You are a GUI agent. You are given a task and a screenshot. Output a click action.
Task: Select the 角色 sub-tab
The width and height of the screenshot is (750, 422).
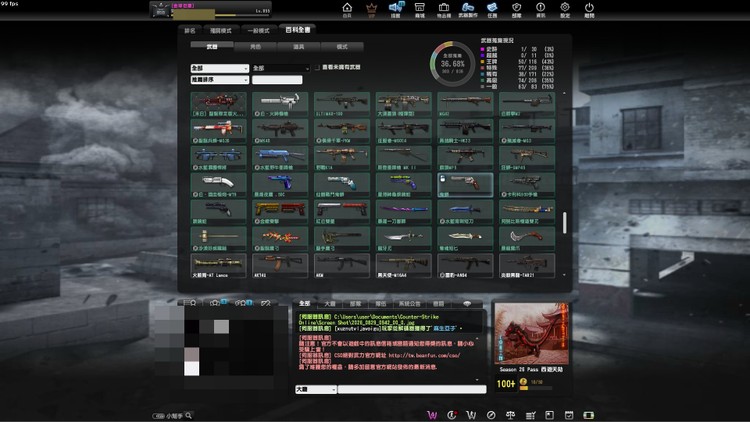pos(255,46)
